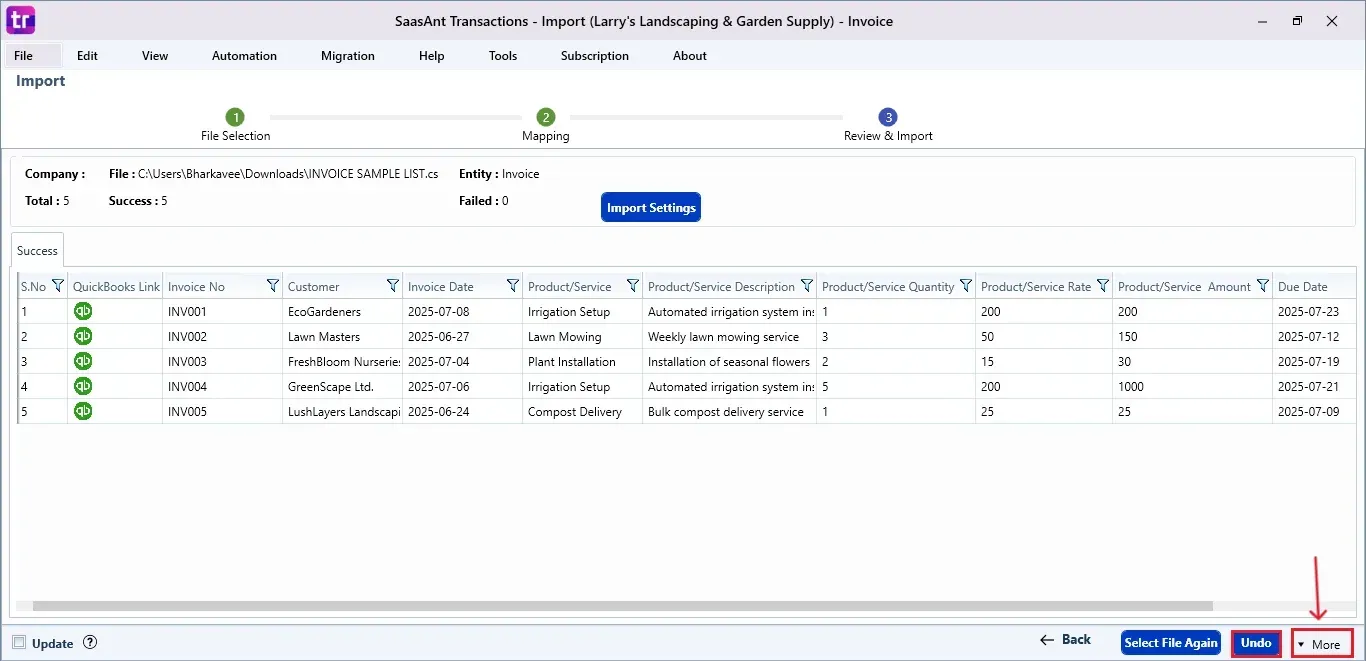Select the amount cell showing 1000
Image resolution: width=1366 pixels, height=661 pixels.
[x=1192, y=386]
